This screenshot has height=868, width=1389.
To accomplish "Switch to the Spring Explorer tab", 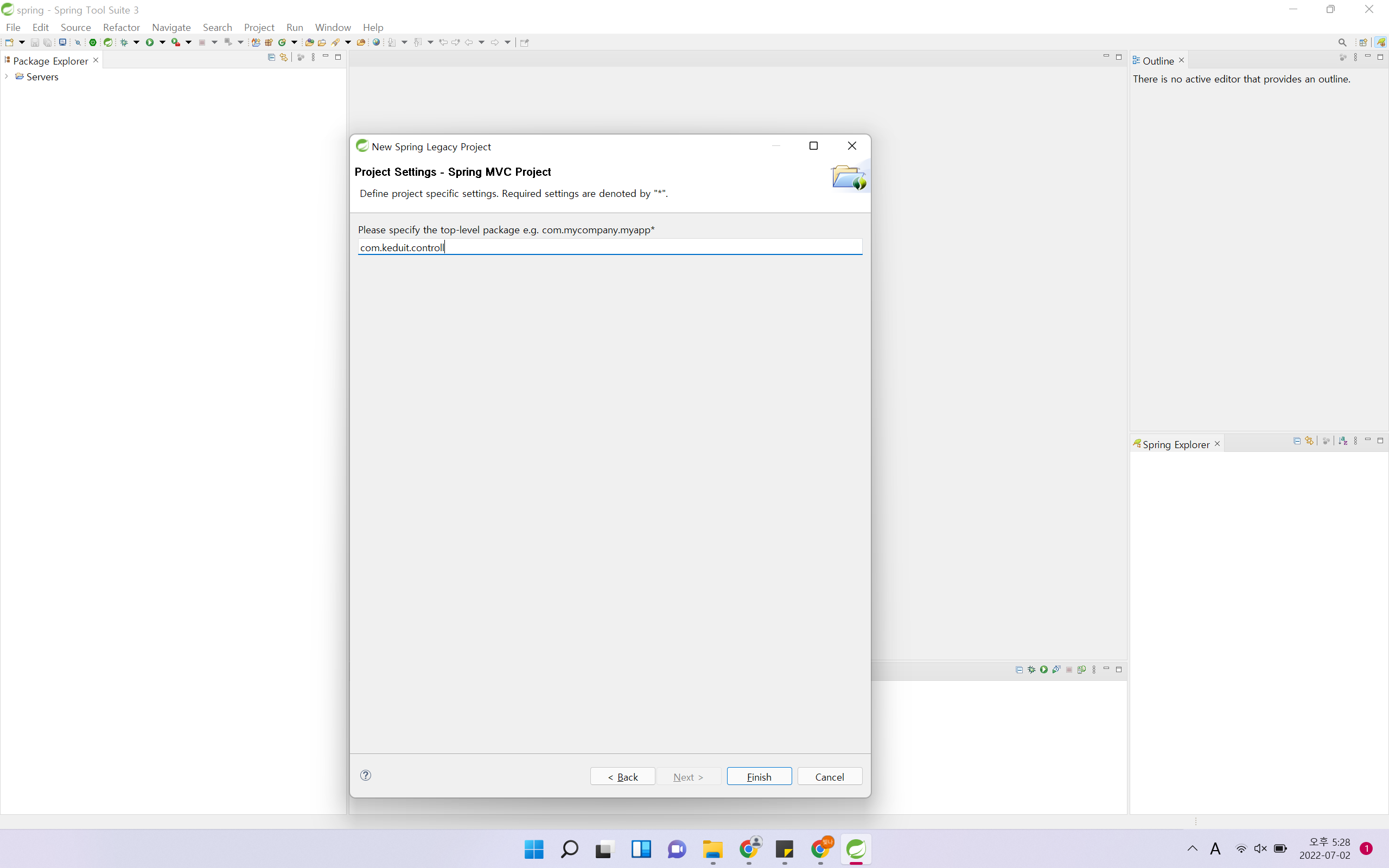I will pos(1175,444).
